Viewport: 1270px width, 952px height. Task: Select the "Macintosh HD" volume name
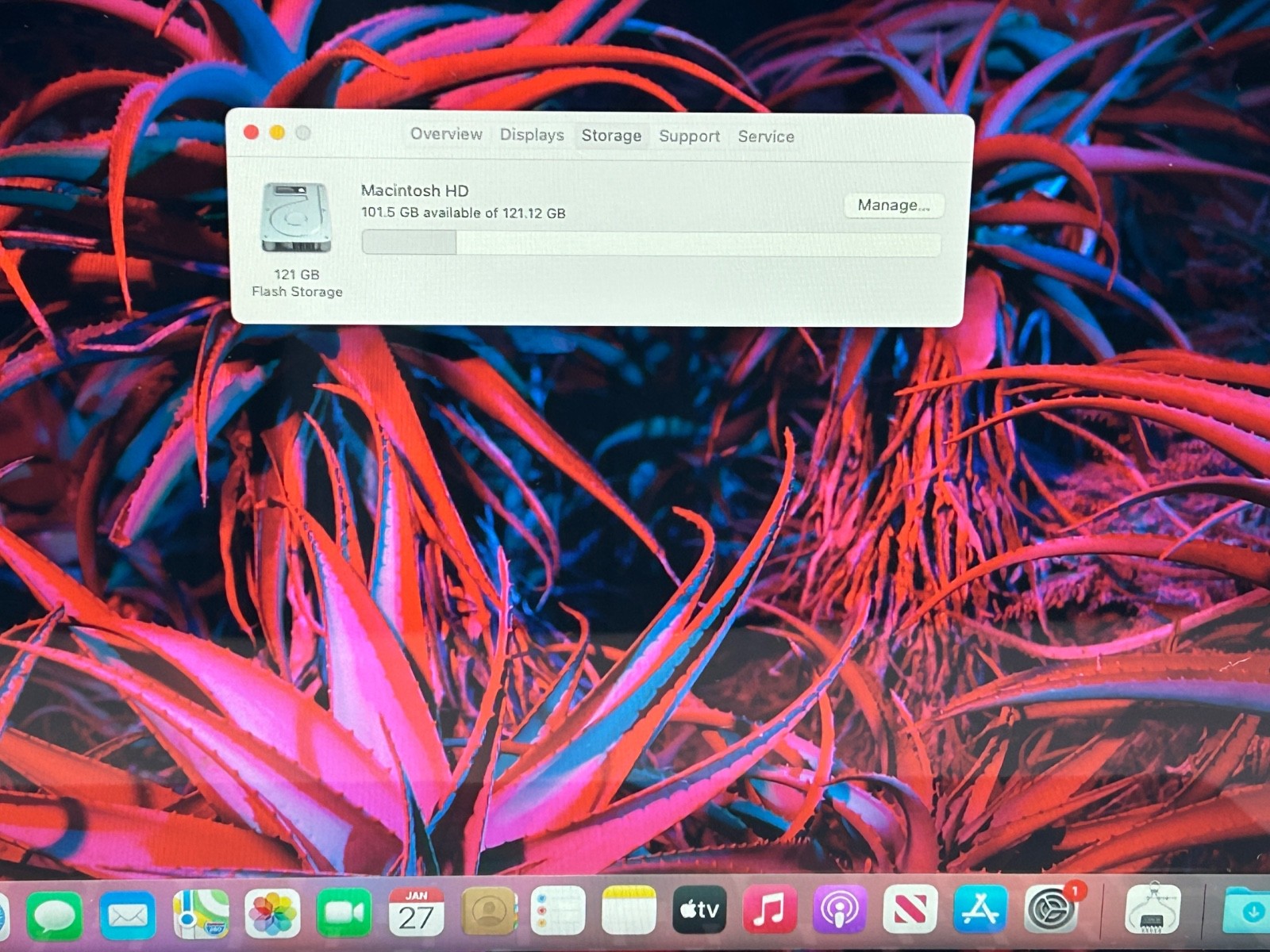(414, 190)
